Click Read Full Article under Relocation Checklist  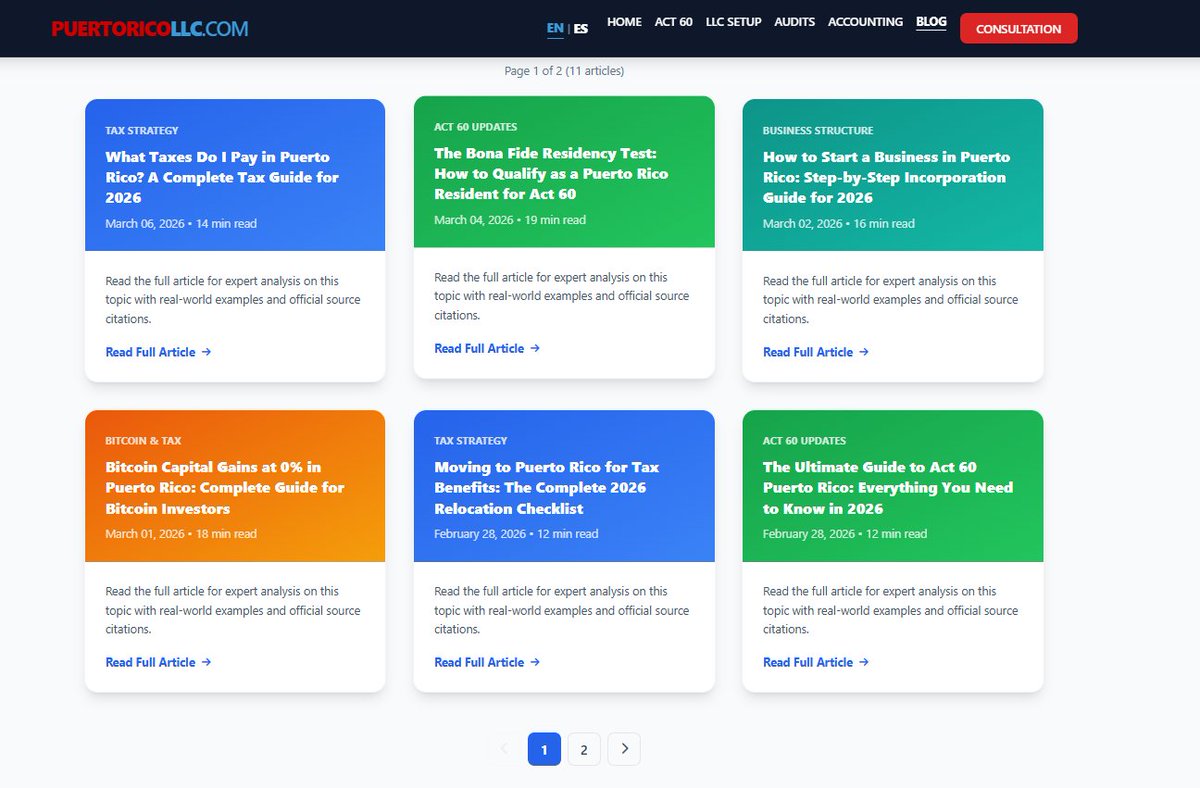487,662
